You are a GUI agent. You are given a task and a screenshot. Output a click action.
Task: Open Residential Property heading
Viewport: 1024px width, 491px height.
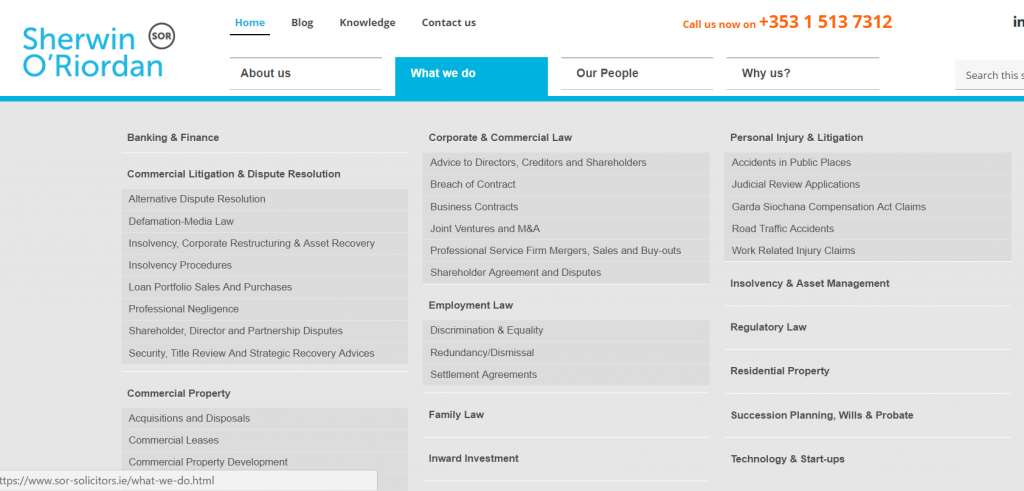point(780,372)
